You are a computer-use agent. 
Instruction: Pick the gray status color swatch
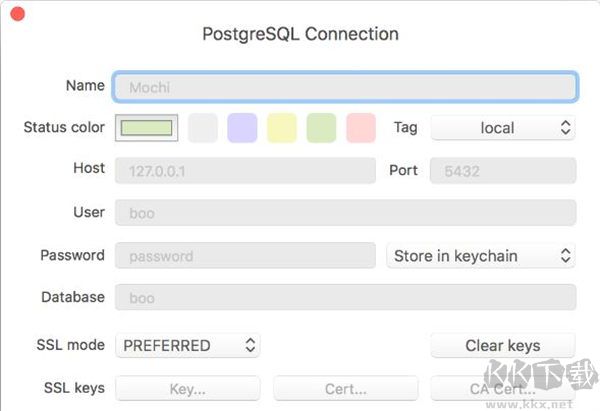203,128
